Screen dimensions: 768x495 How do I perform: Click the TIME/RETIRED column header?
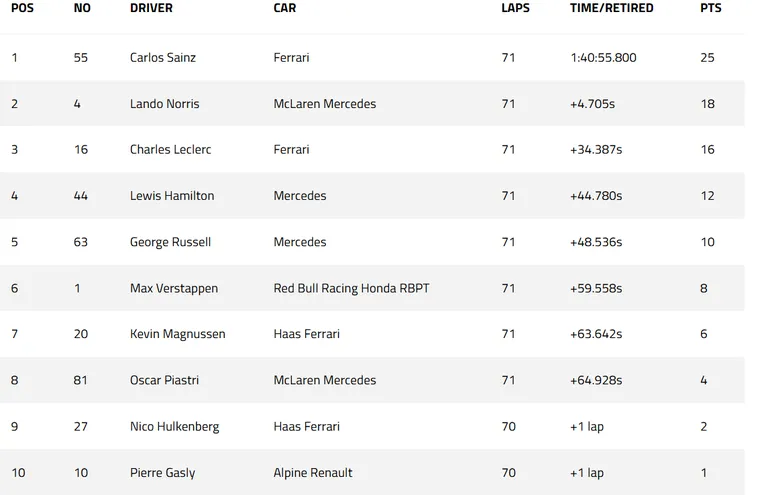(x=611, y=8)
